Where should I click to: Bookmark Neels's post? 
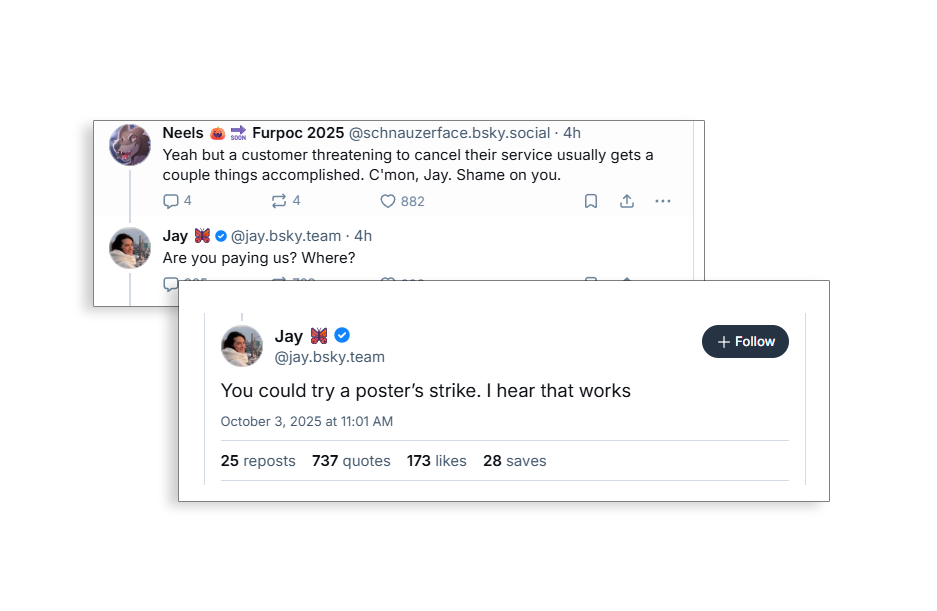coord(591,201)
